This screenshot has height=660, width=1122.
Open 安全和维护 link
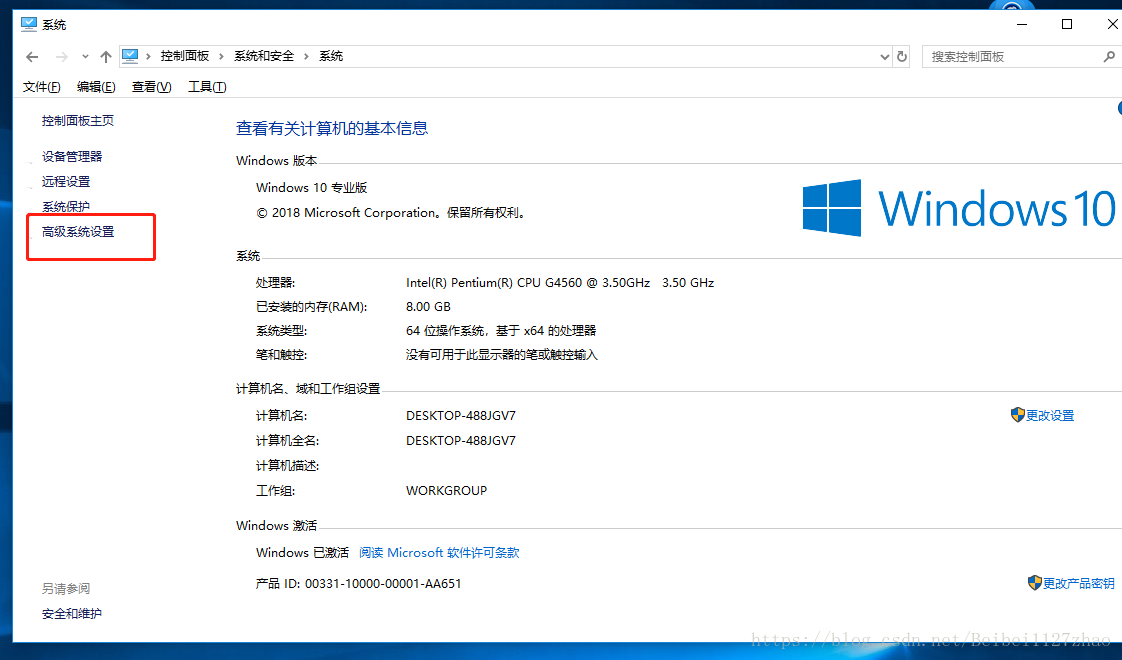(x=72, y=613)
